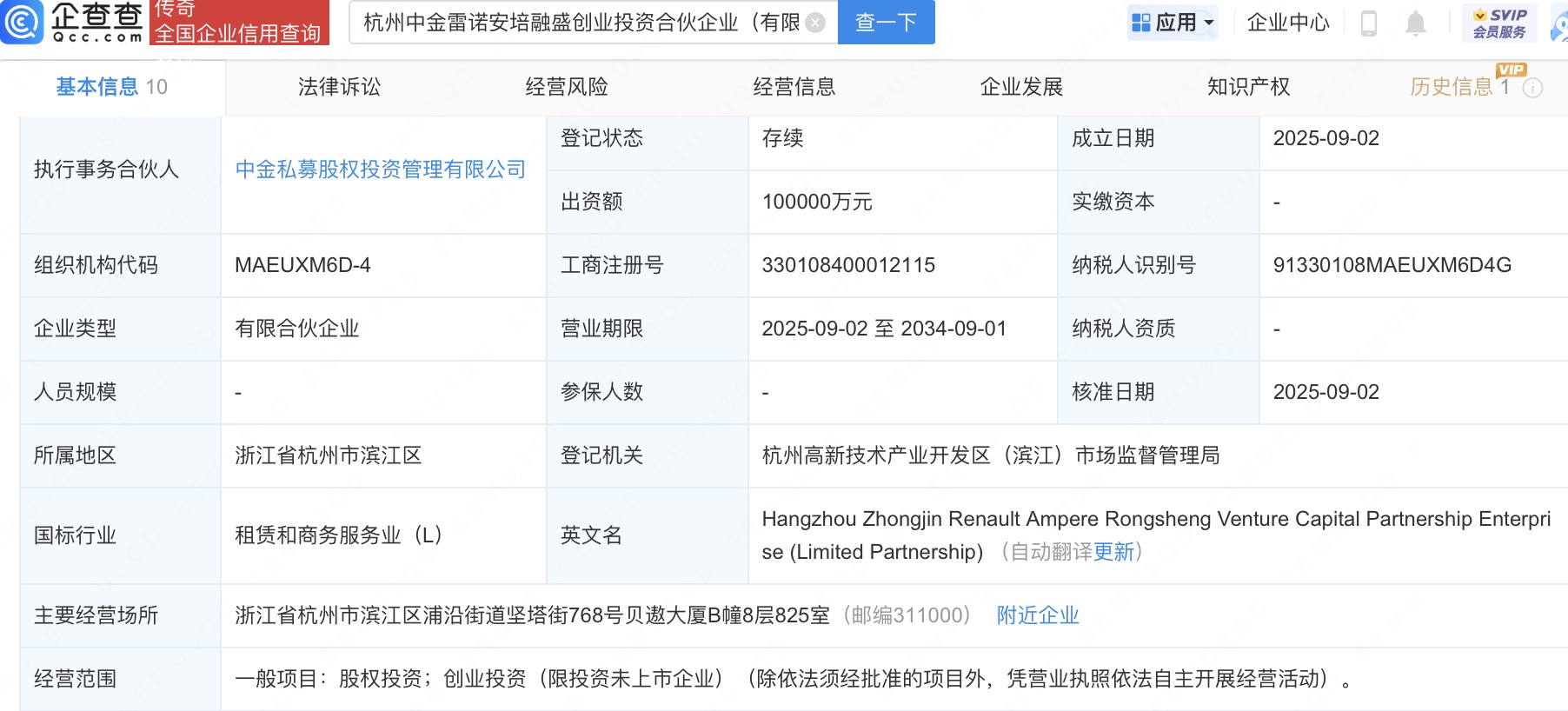The width and height of the screenshot is (1568, 711).
Task: Click the 纳税人资质 label cell
Action: point(1158,329)
